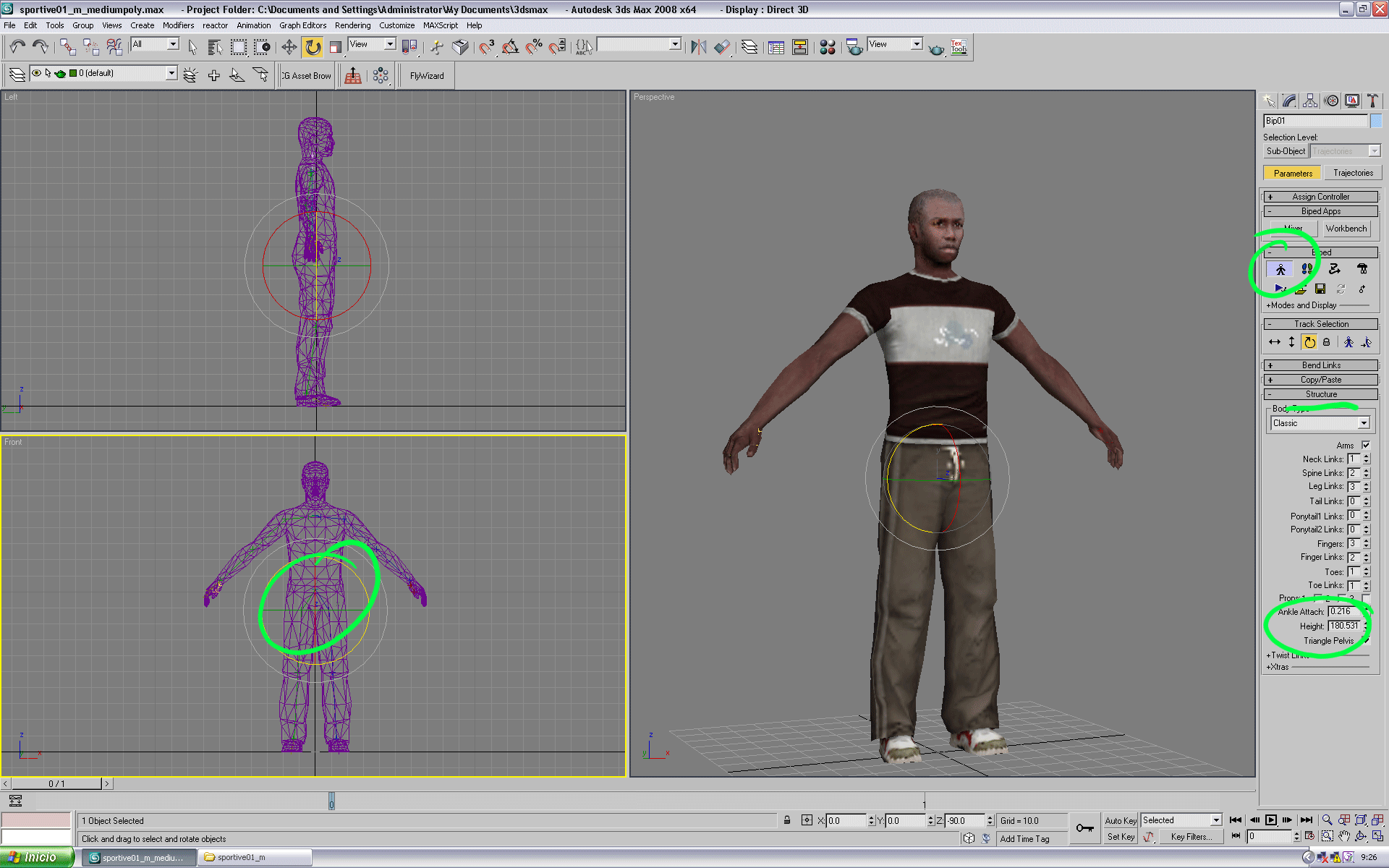Click the Save File biped icon
Screen dimensions: 1389x868
click(x=1320, y=289)
